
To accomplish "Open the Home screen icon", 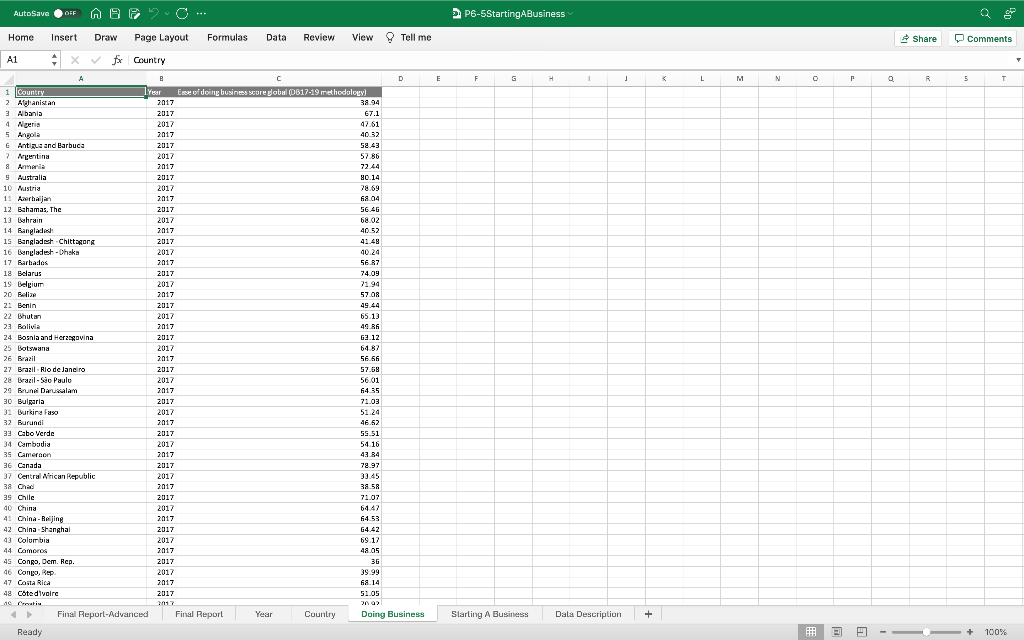I will 96,13.
